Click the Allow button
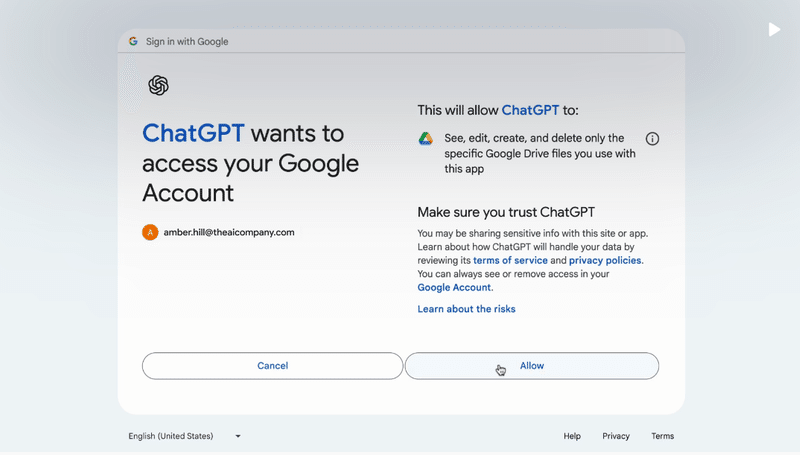800x455 pixels. tap(532, 366)
